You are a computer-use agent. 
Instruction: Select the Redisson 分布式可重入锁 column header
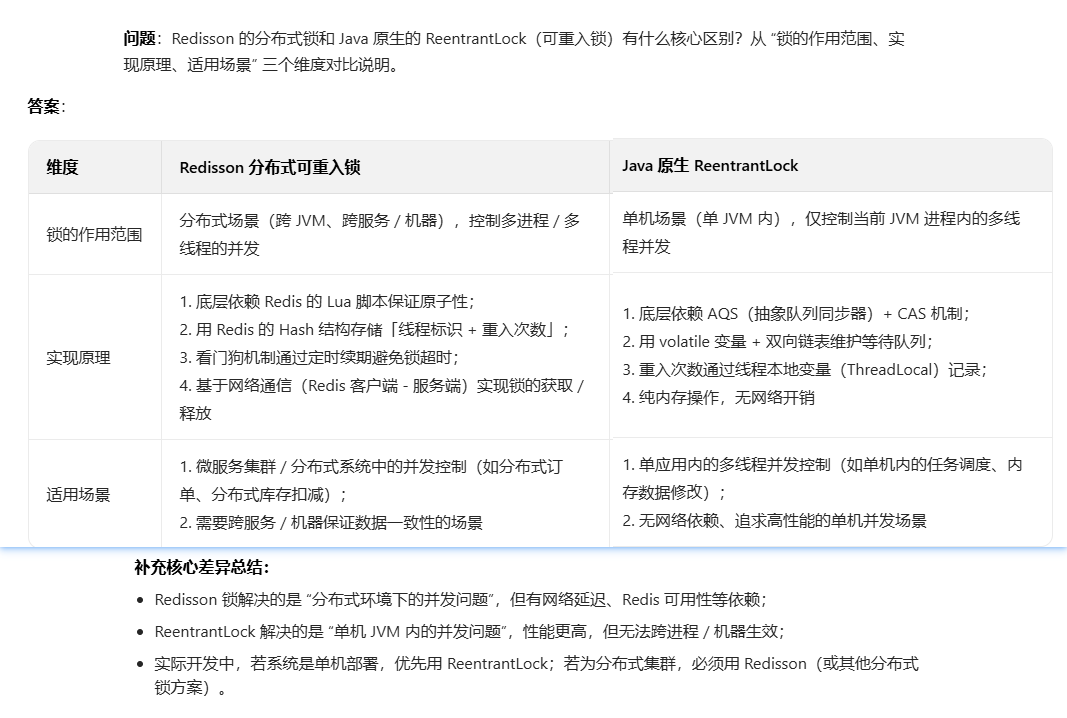[269, 167]
